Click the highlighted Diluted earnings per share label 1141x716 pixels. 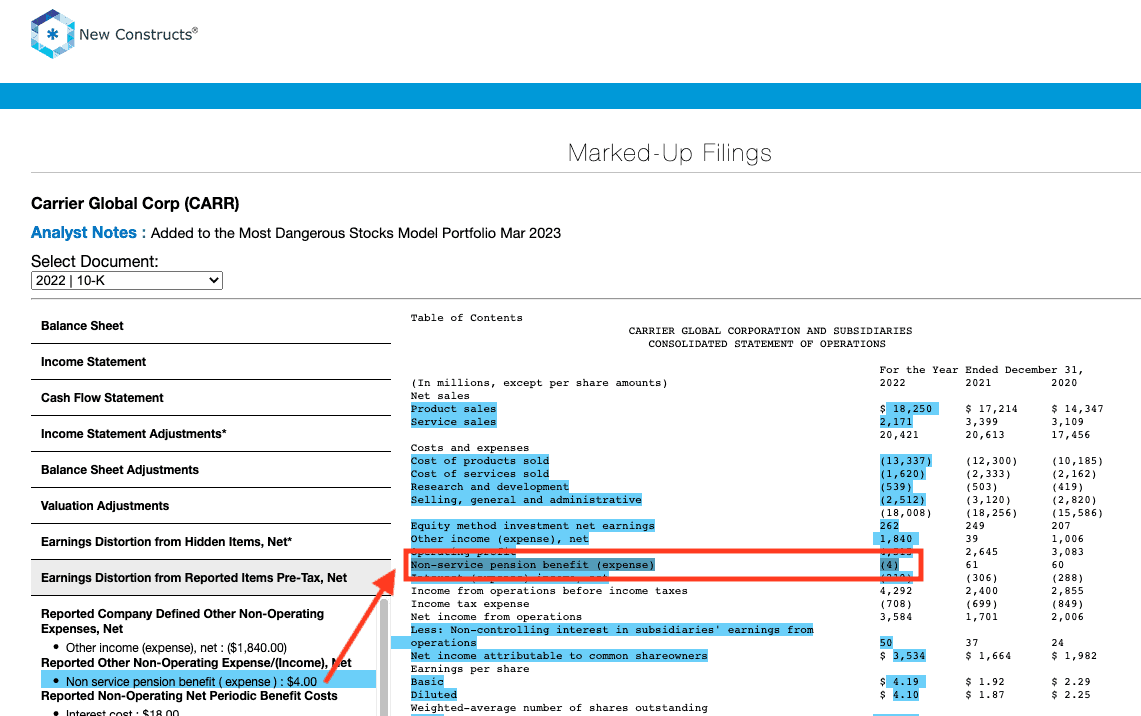click(434, 696)
